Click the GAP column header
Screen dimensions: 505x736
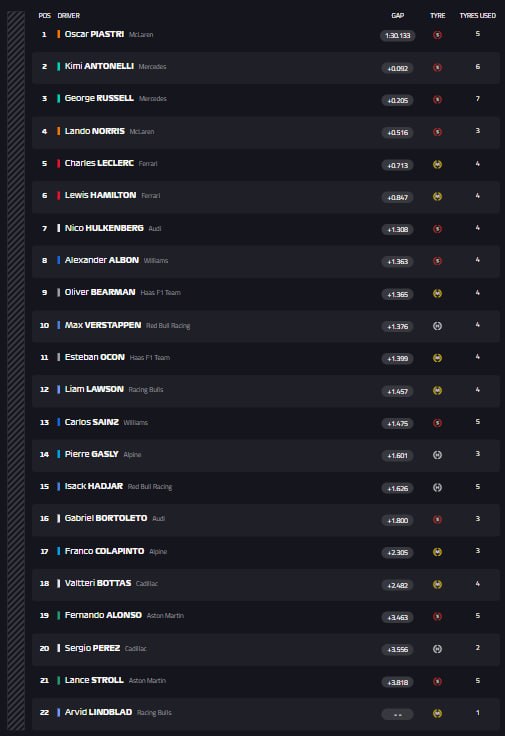pyautogui.click(x=398, y=15)
